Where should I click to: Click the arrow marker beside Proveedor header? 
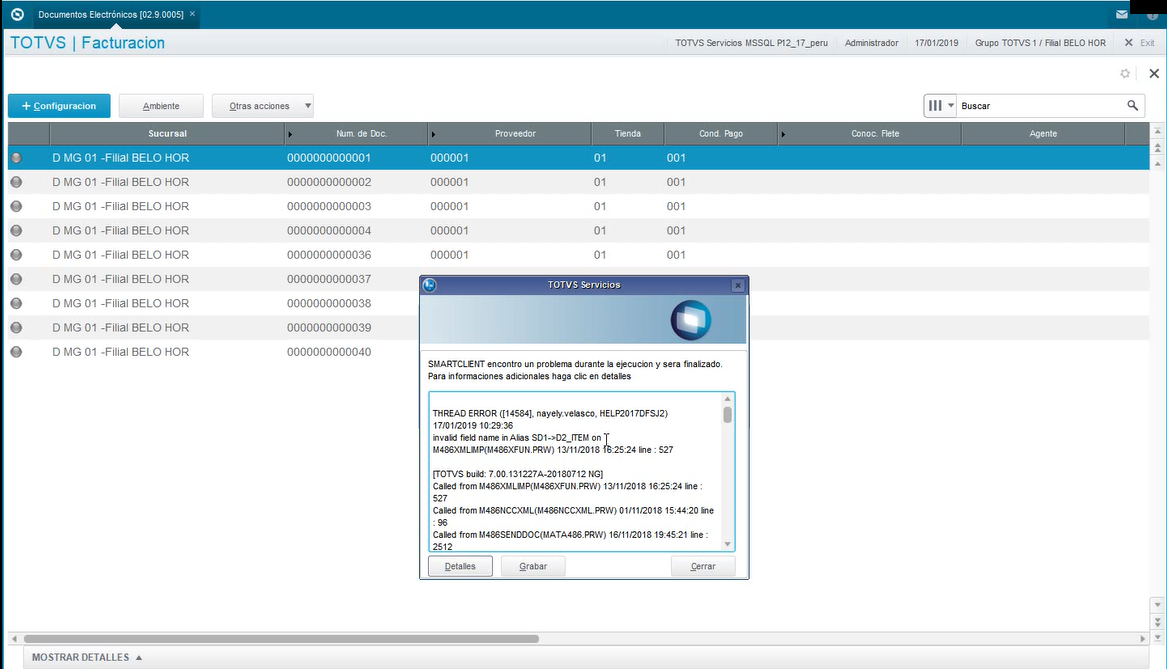click(x=433, y=135)
